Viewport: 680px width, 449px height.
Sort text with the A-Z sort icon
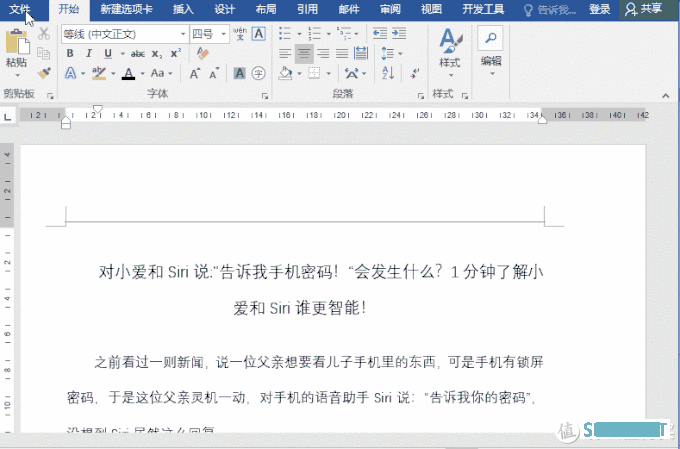click(x=388, y=73)
